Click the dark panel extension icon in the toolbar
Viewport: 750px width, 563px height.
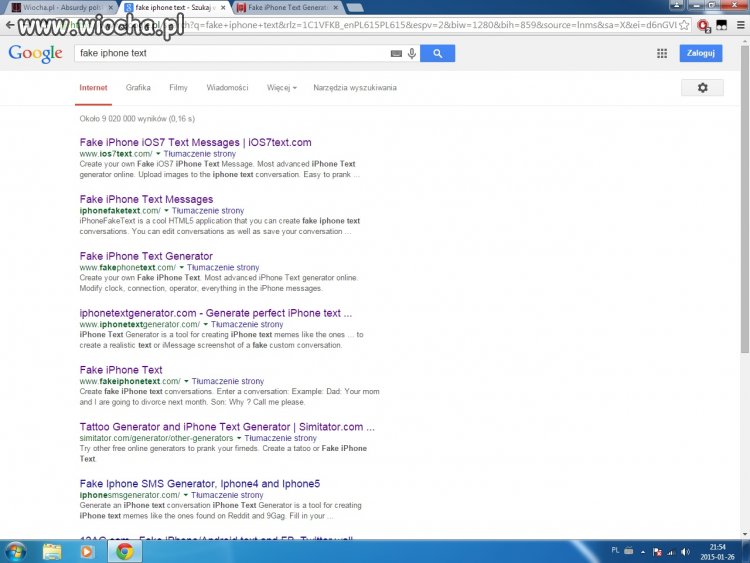[721, 25]
